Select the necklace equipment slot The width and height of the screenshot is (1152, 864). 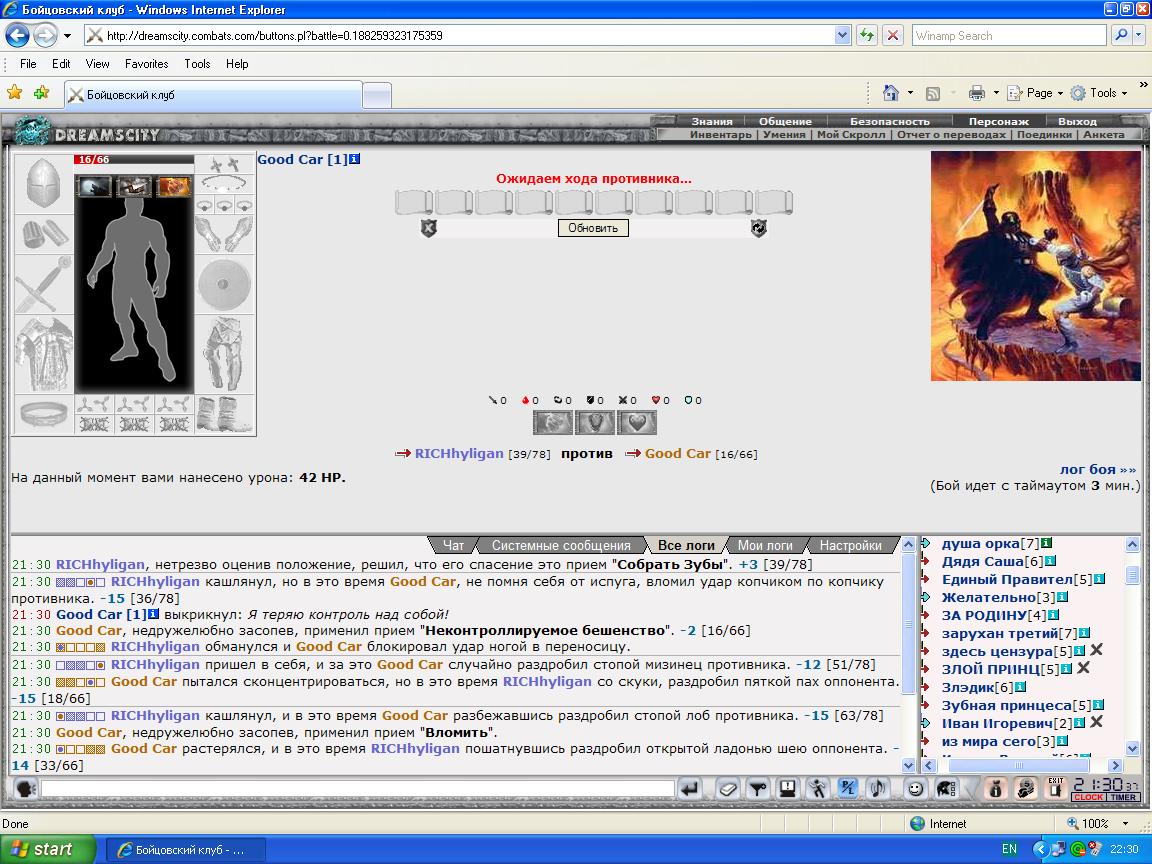click(224, 184)
